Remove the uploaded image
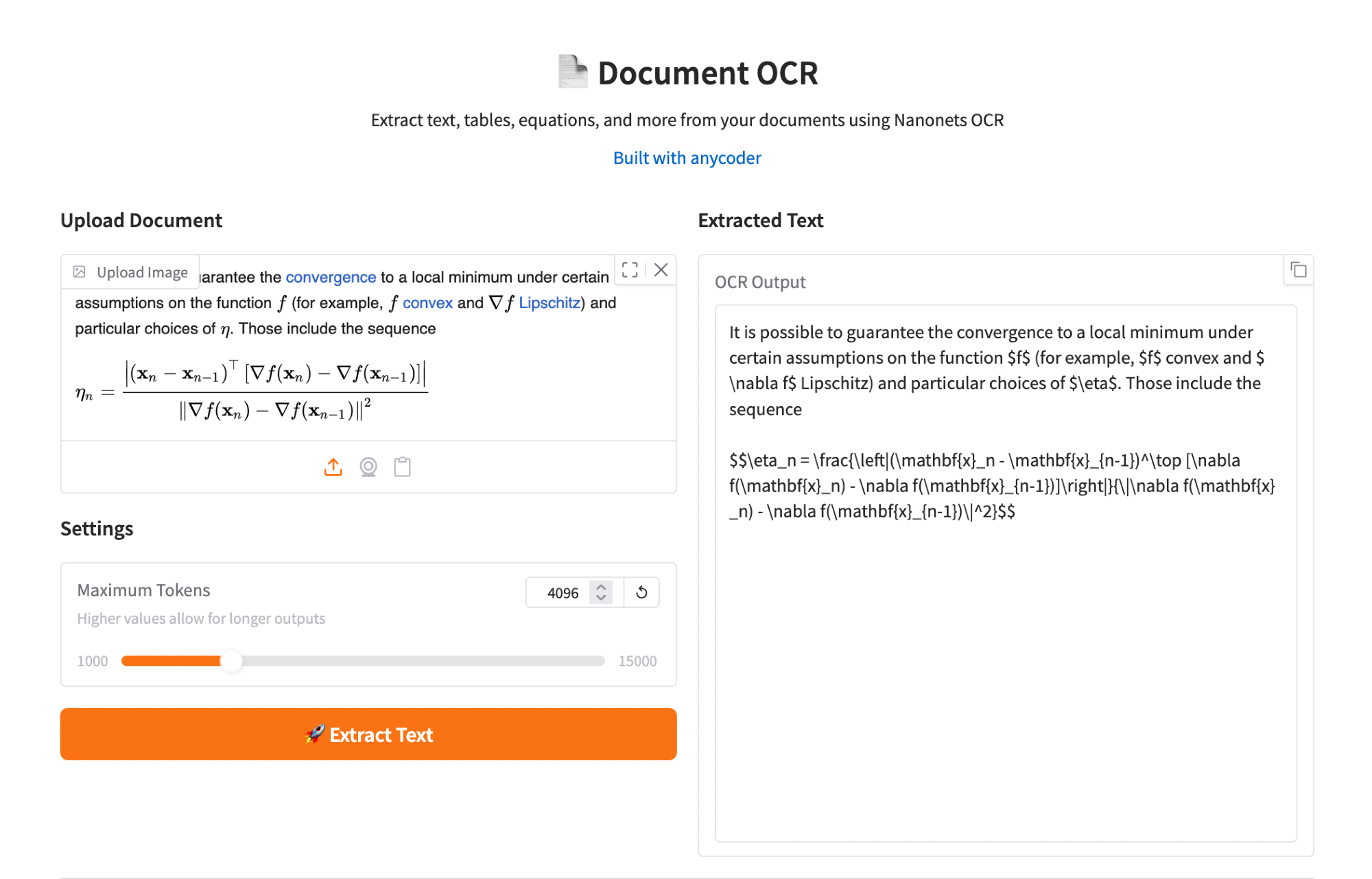Screen dimensions: 1372x879 coord(661,270)
